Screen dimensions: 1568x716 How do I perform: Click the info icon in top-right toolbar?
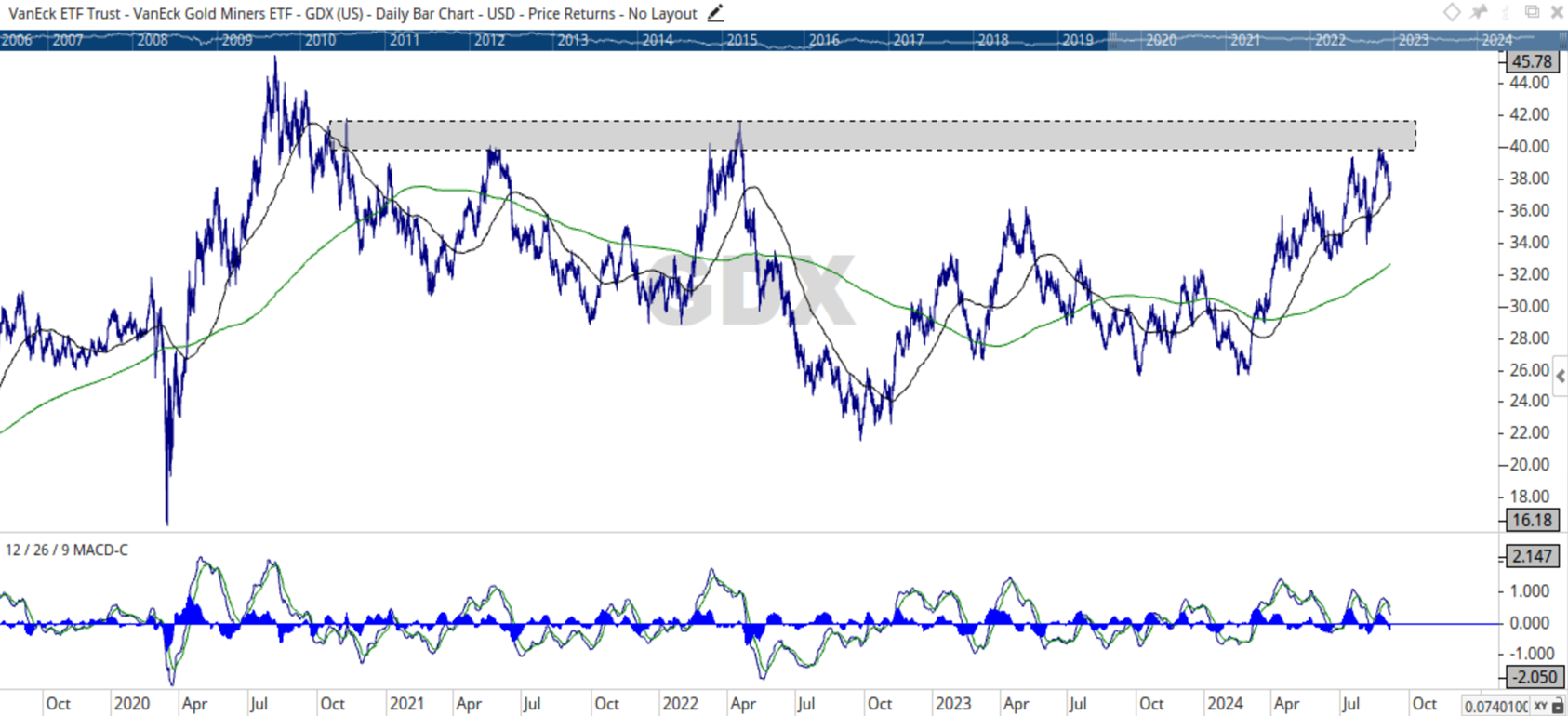[x=1506, y=12]
